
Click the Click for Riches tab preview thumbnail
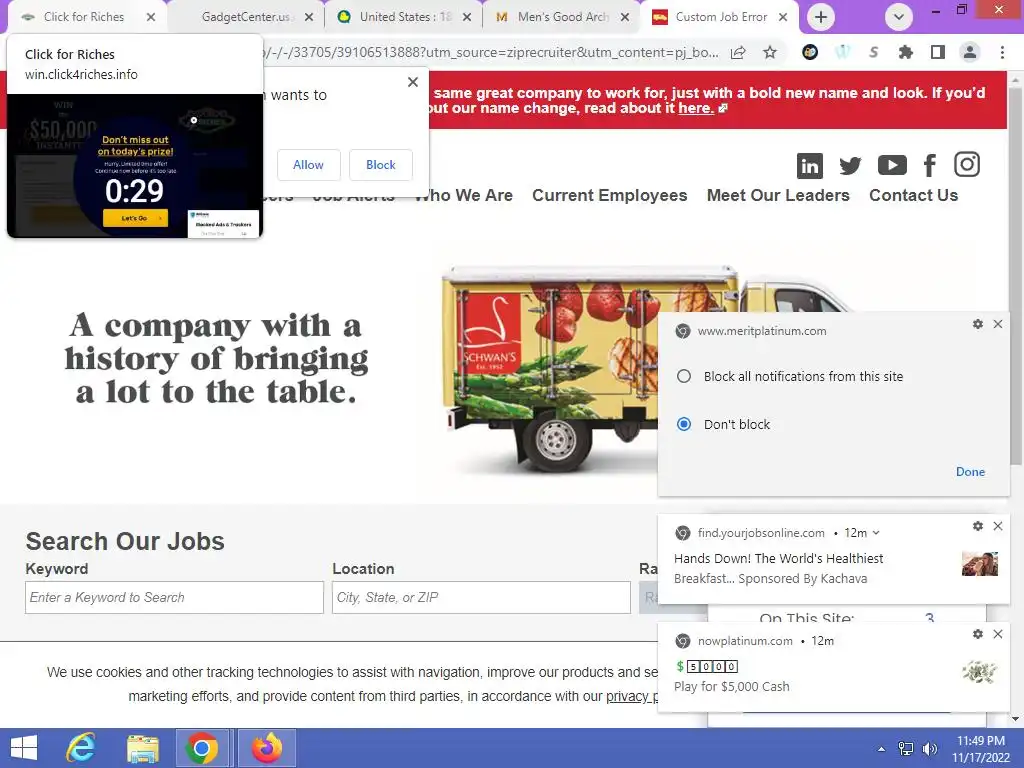[x=135, y=166]
